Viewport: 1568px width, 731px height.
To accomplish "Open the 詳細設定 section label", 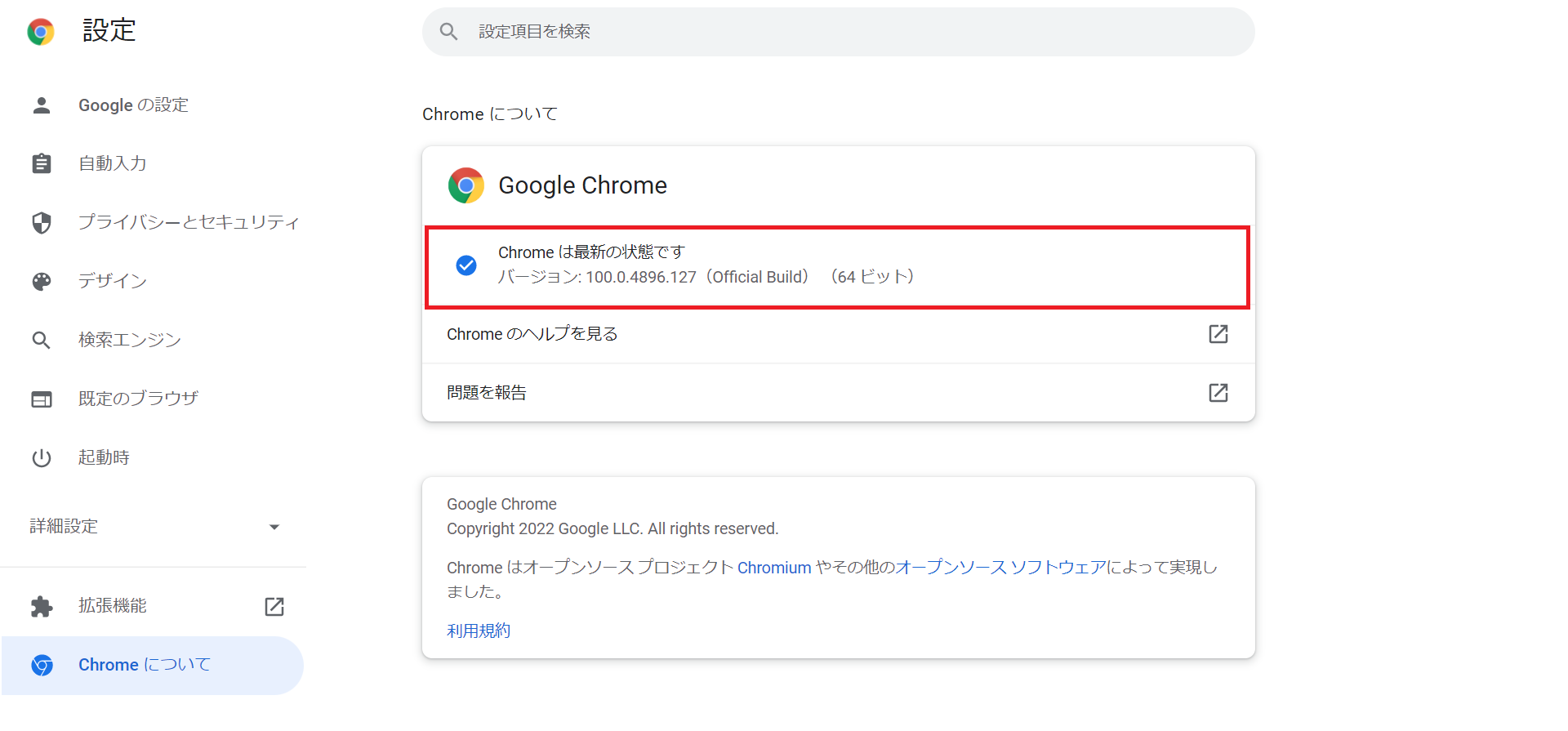I will tap(64, 527).
